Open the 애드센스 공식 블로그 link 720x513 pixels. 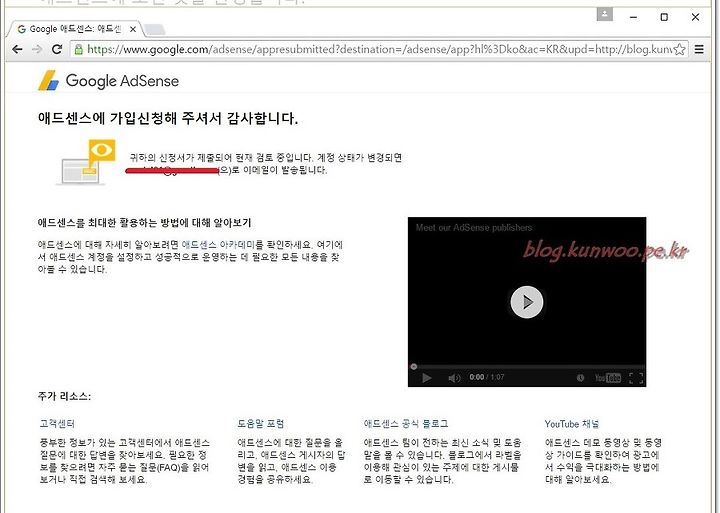coord(406,423)
